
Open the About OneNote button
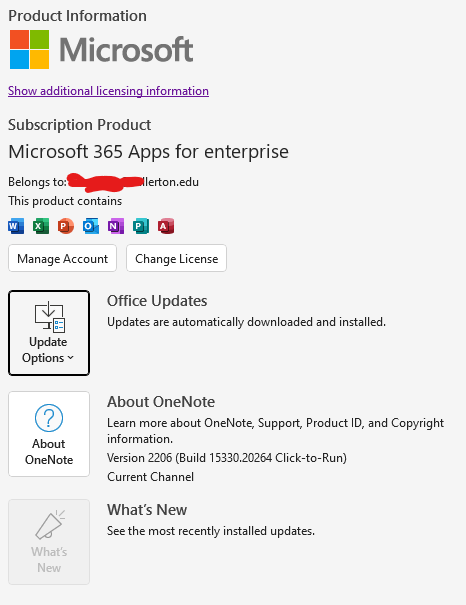49,434
